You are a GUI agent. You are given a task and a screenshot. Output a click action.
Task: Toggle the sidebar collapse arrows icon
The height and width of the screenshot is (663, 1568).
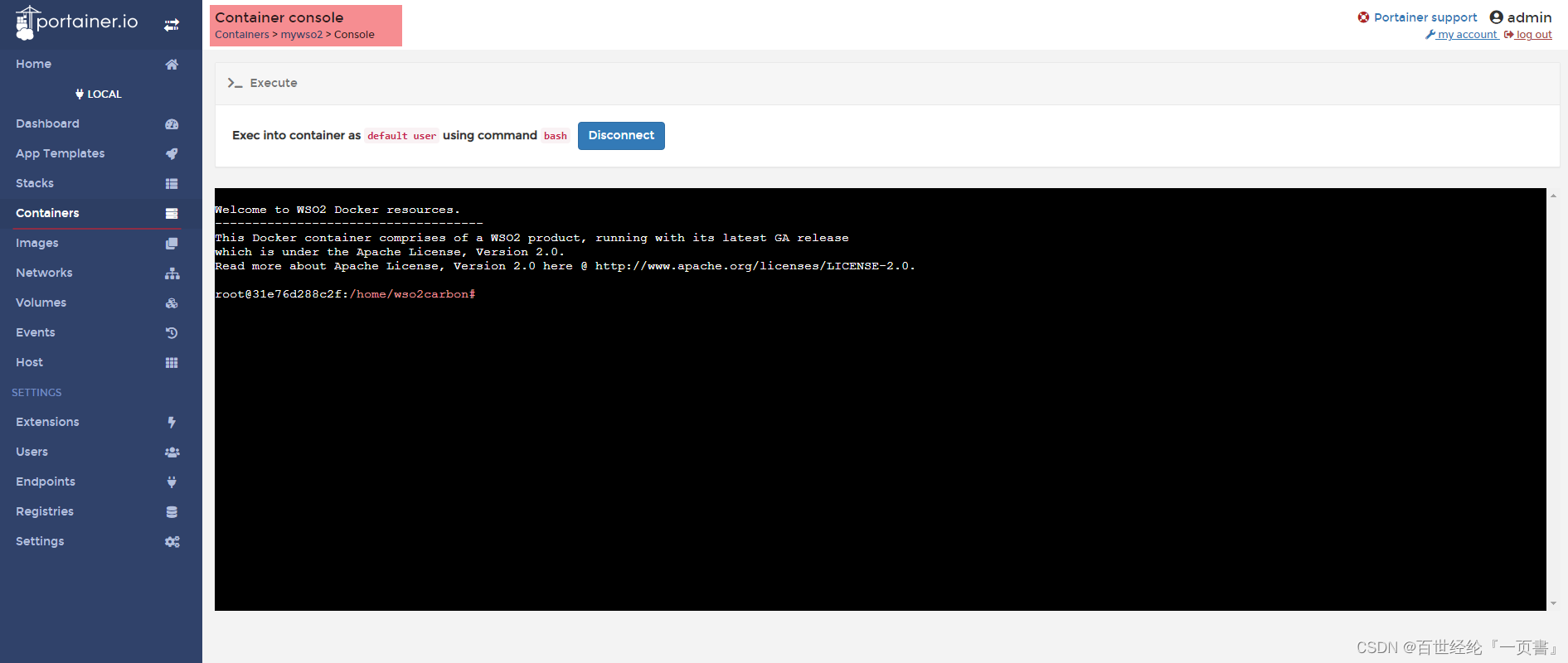point(172,26)
